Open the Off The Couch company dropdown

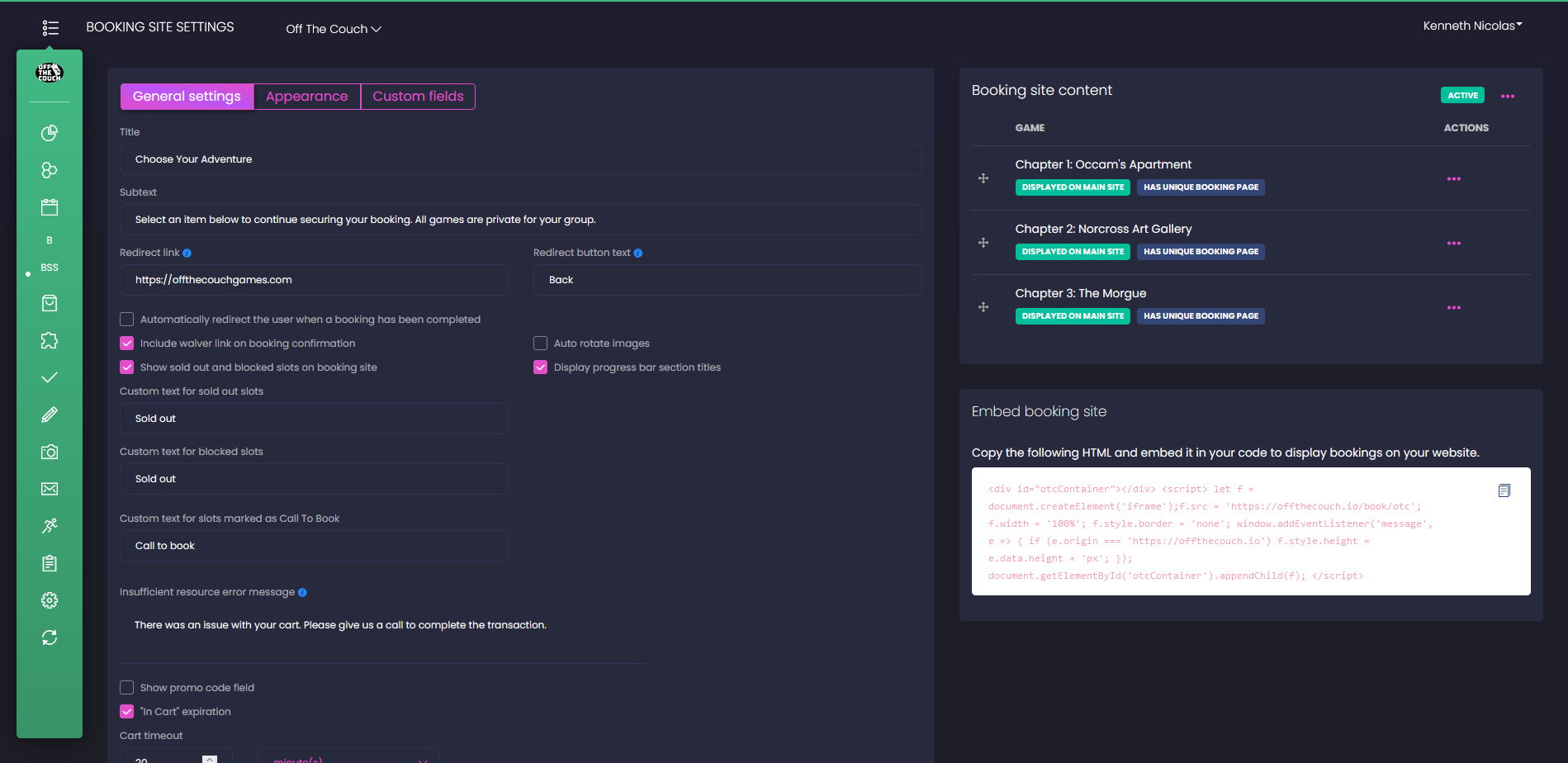[x=334, y=29]
